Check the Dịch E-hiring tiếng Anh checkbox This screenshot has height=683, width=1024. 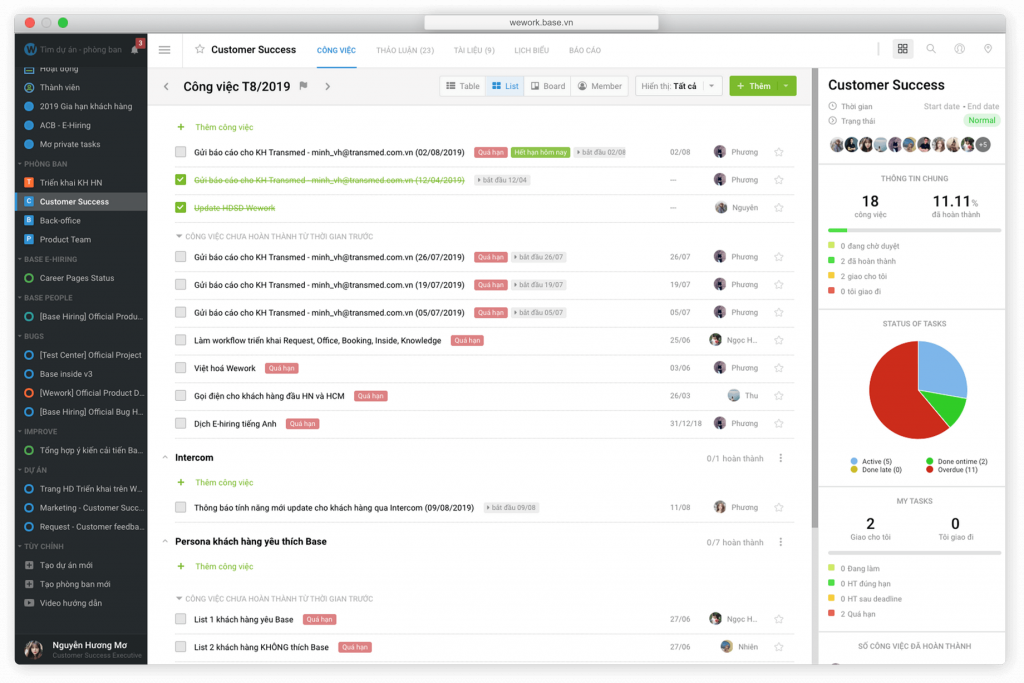coord(181,424)
